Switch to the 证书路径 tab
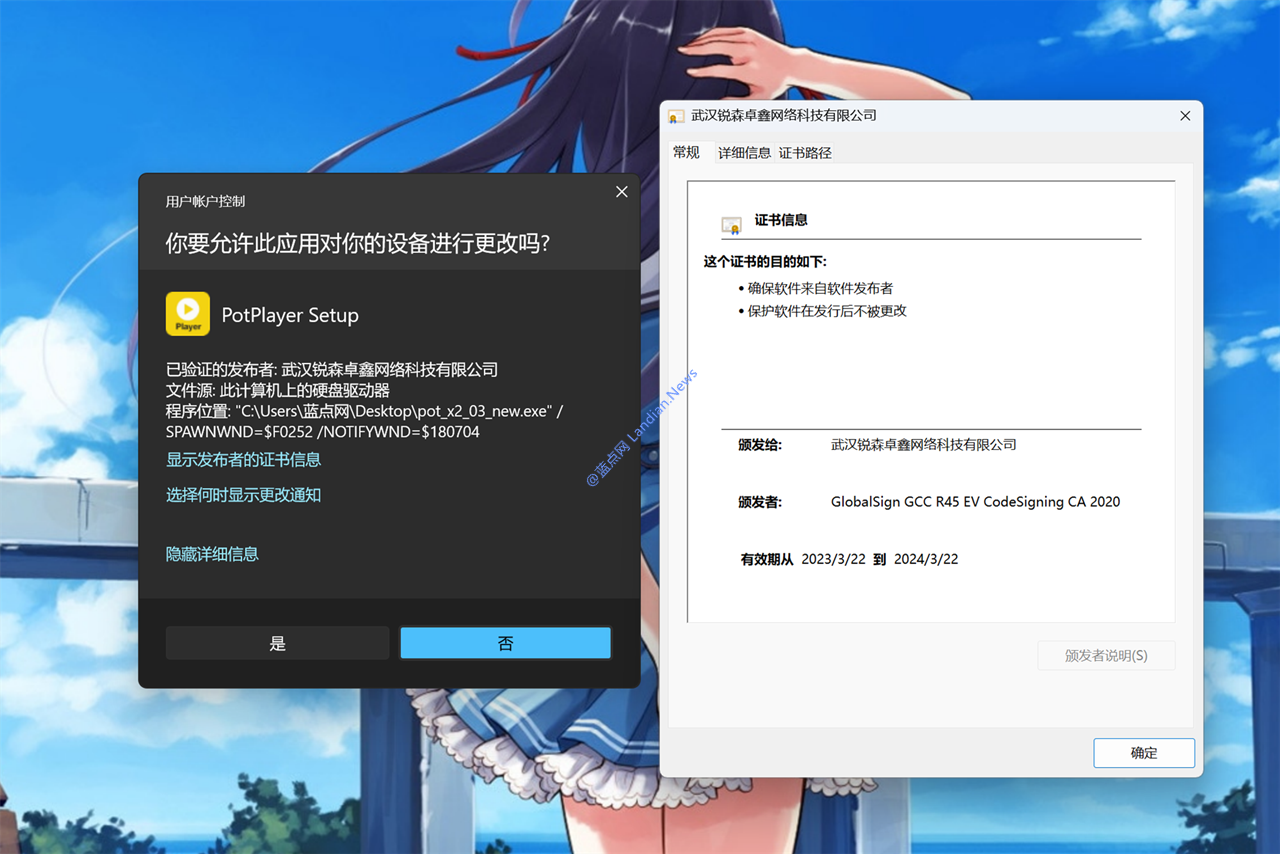1280x854 pixels. coord(805,153)
